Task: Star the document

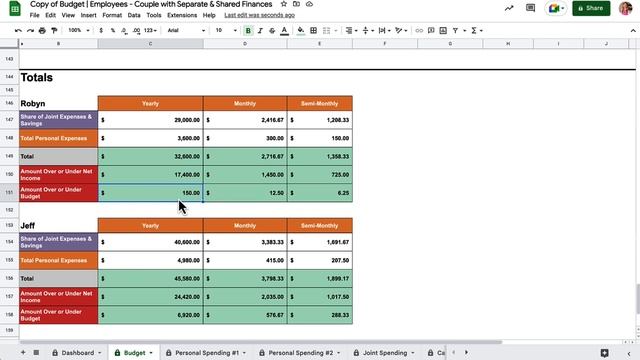Action: [284, 4]
